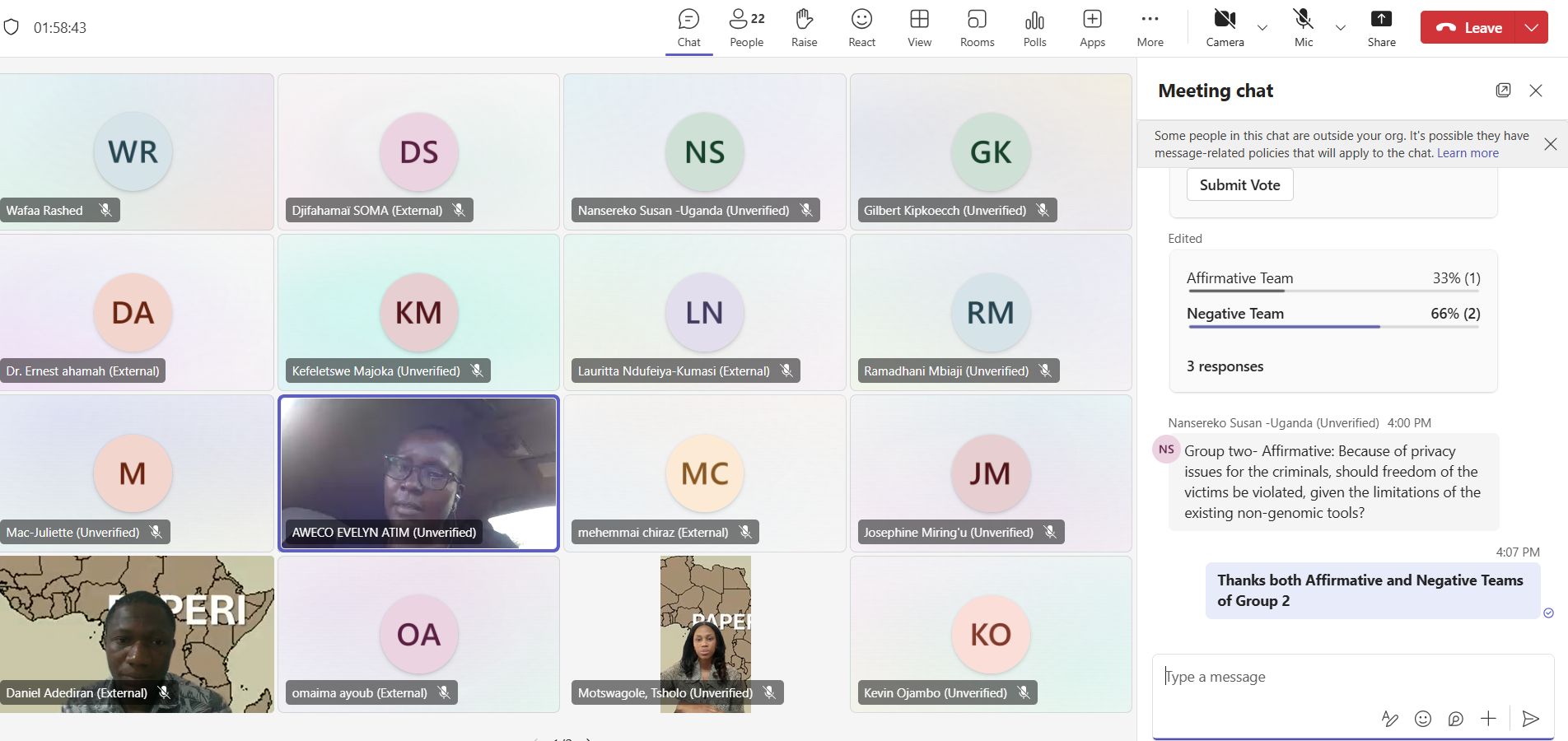Turn on the Camera
Viewport: 1568px width, 741px height.
coord(1225,28)
